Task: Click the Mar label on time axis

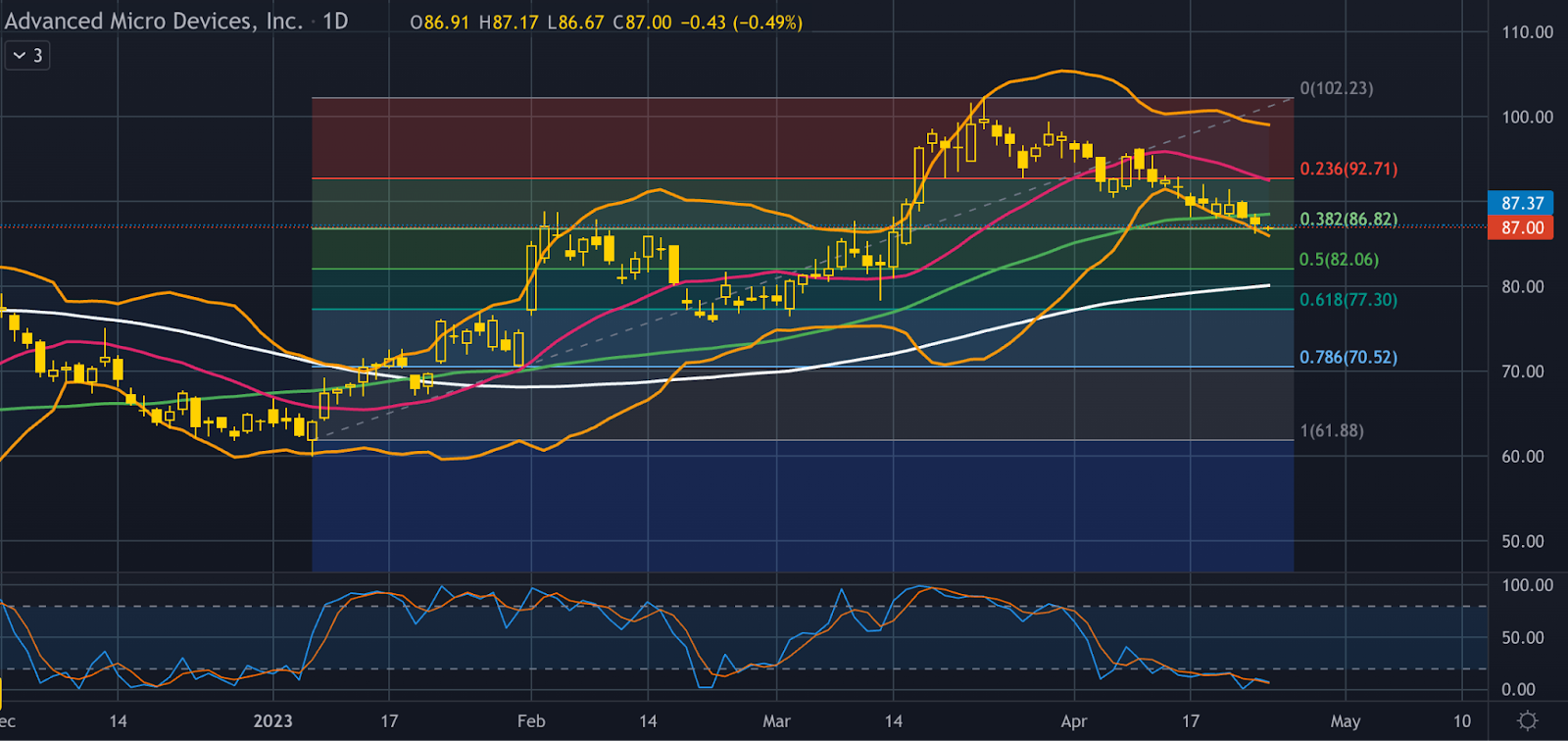Action: (x=776, y=721)
